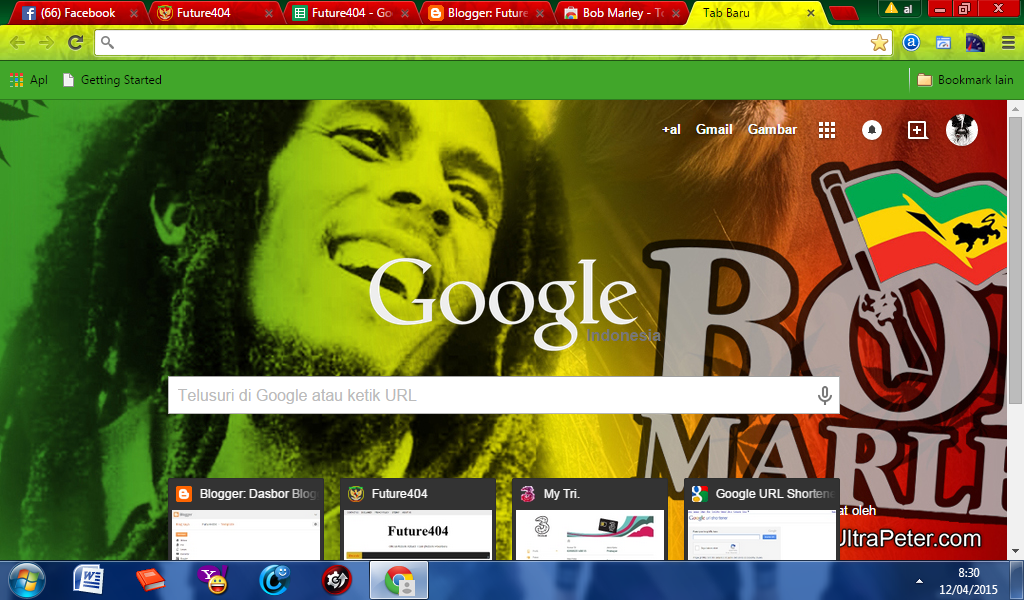Viewport: 1024px width, 600px height.
Task: Click the yellow warning 'al' profile button
Action: pyautogui.click(x=899, y=8)
